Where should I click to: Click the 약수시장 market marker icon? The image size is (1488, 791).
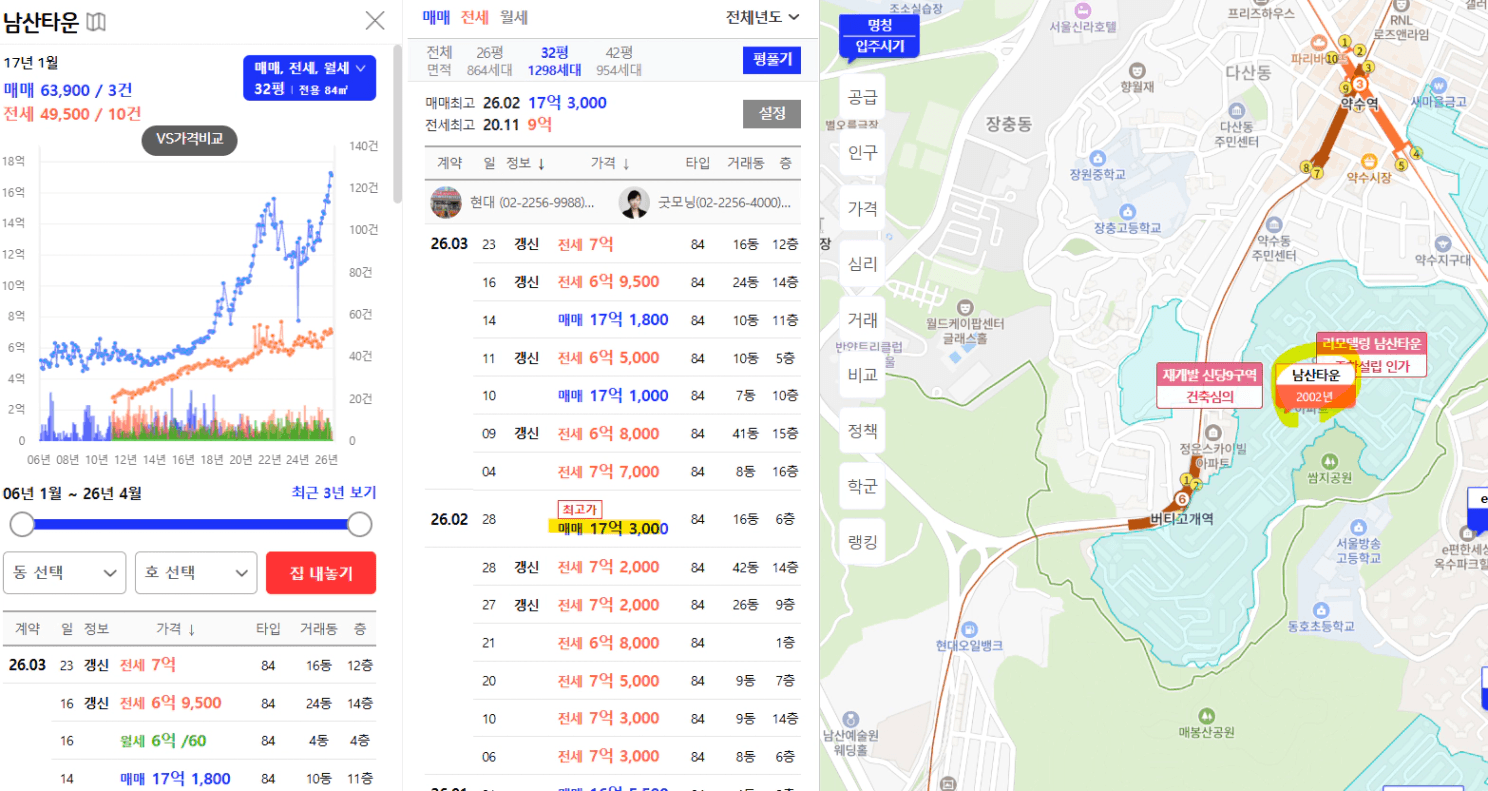[x=1369, y=161]
